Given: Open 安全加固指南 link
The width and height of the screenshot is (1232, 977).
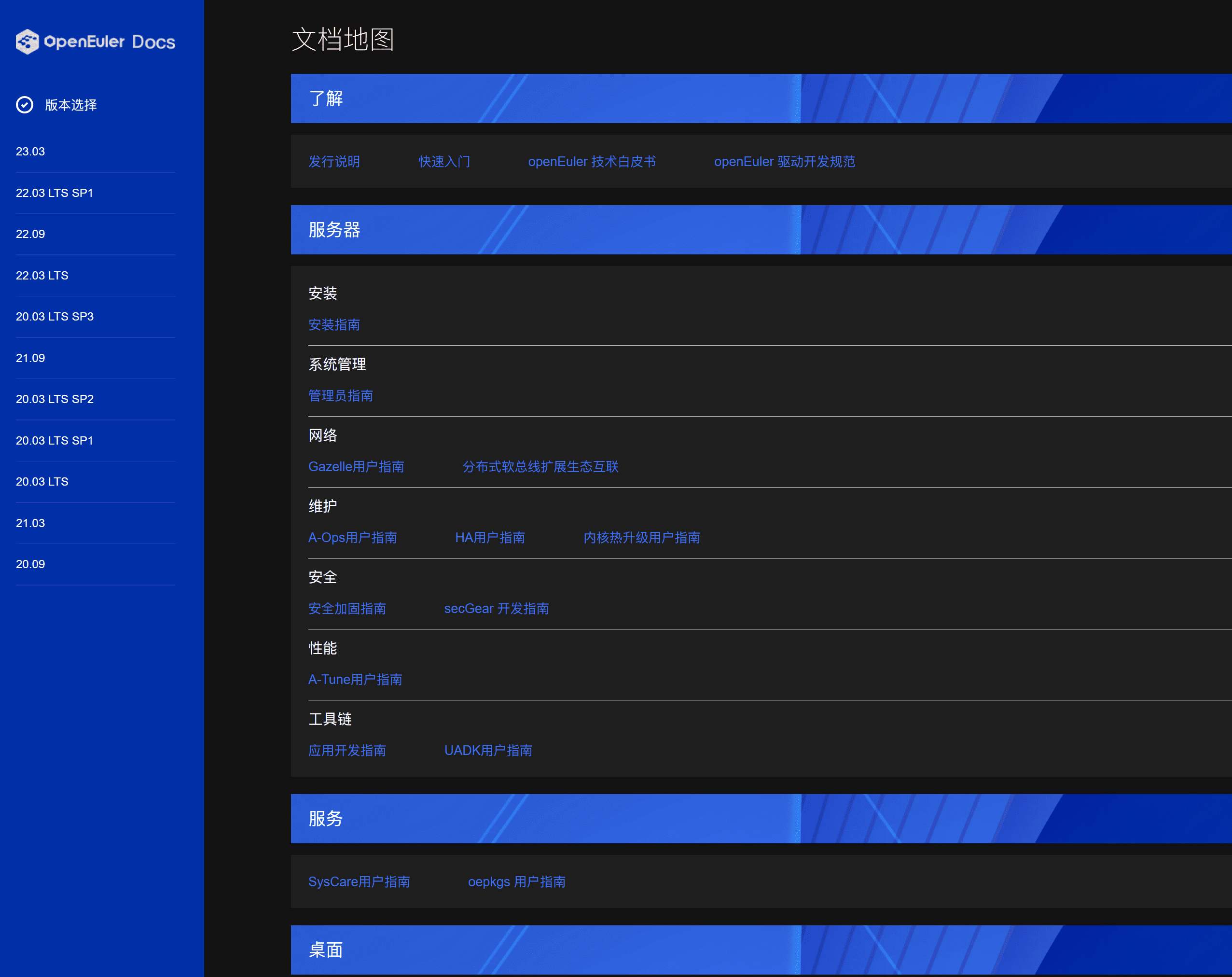Looking at the screenshot, I should tap(347, 608).
